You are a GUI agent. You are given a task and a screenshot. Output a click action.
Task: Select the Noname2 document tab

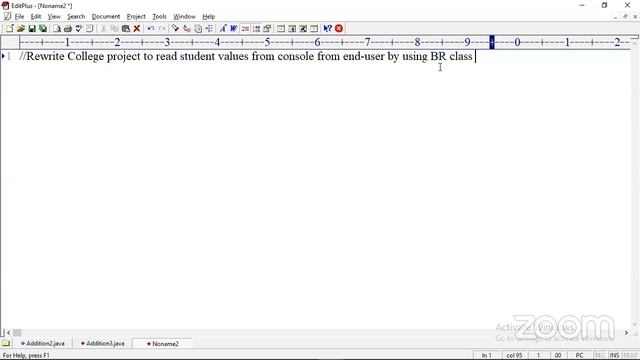pos(162,344)
